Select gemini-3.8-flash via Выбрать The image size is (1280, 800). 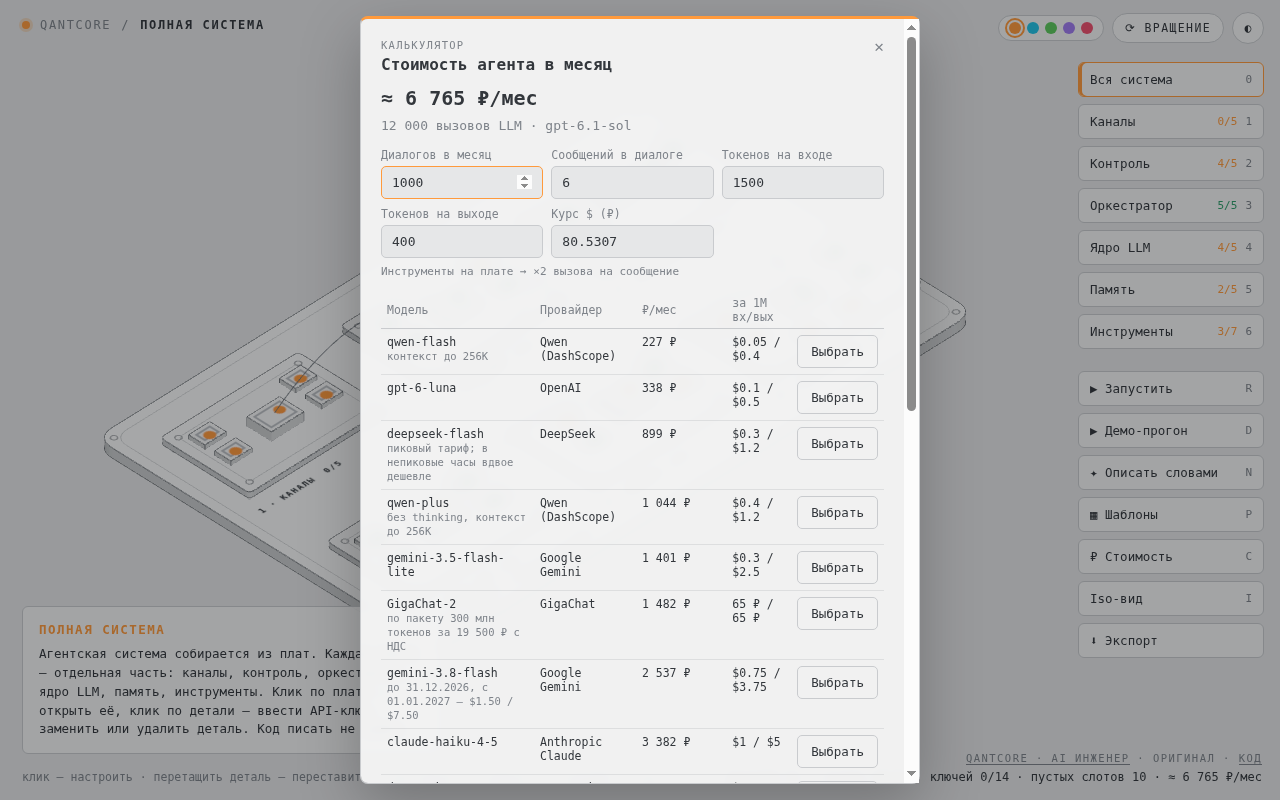click(837, 682)
